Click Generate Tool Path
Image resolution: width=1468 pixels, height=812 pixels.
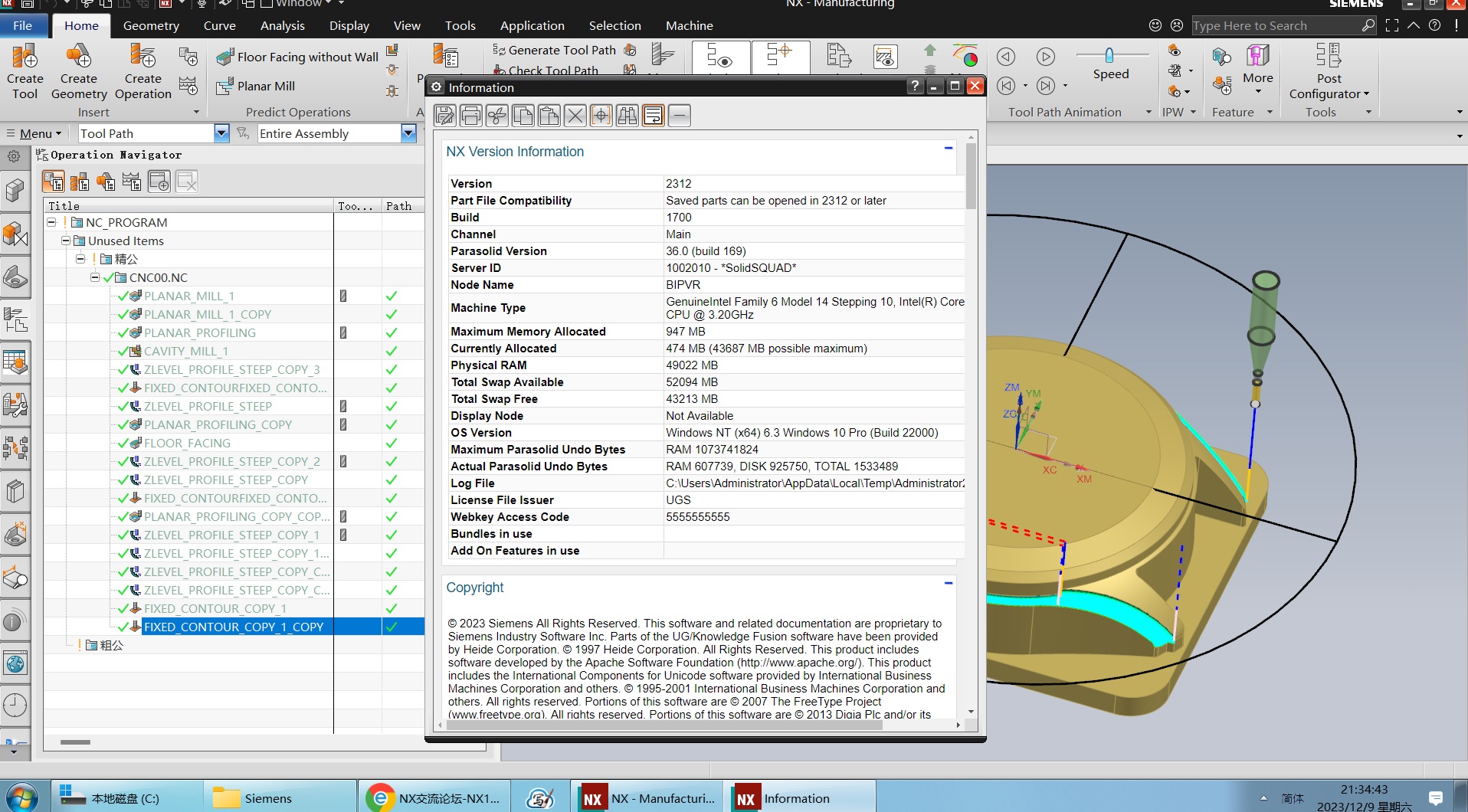(x=554, y=50)
